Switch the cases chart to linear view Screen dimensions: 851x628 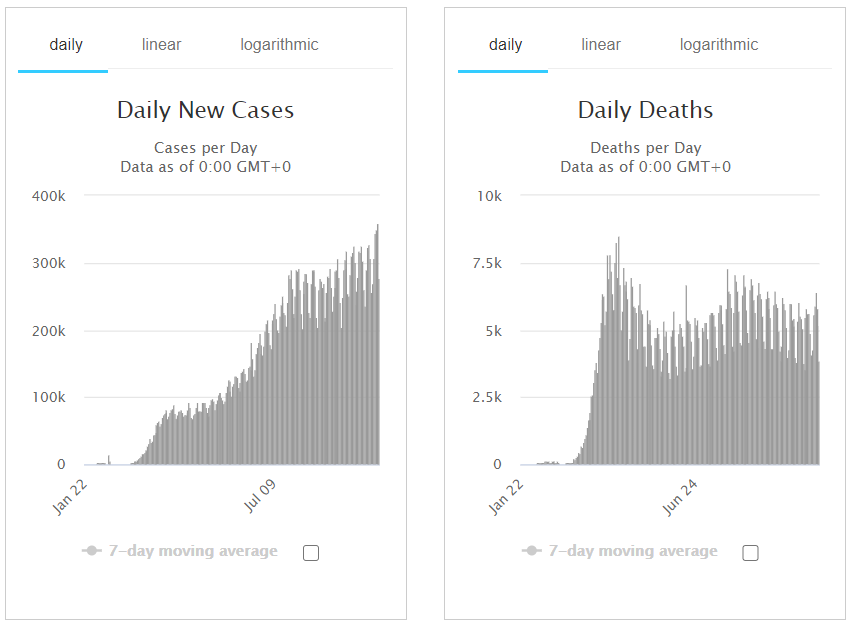[x=161, y=45]
